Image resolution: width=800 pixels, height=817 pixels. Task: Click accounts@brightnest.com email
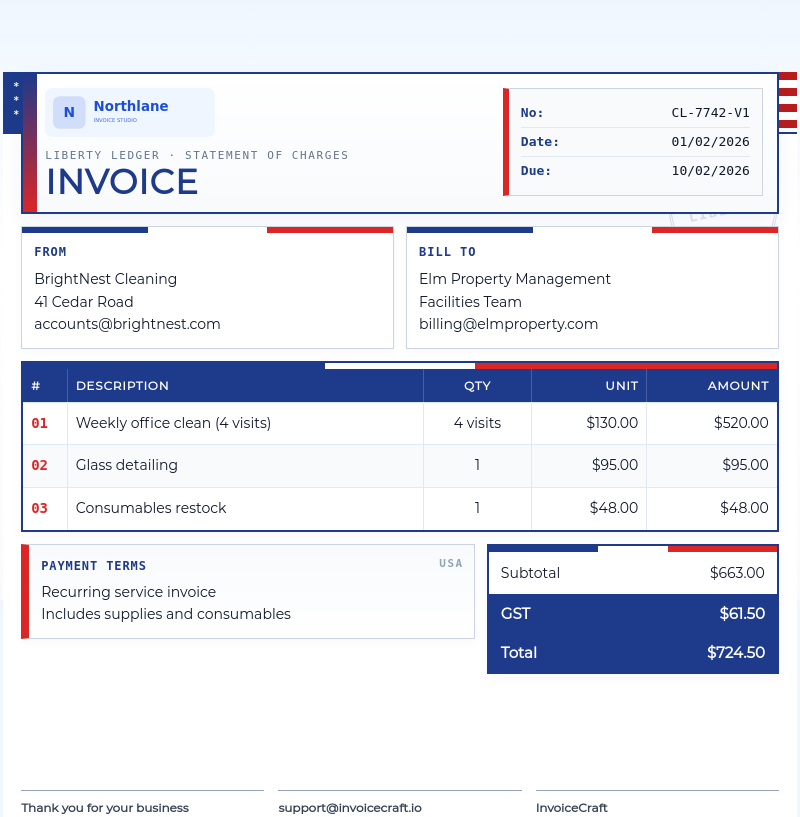127,324
